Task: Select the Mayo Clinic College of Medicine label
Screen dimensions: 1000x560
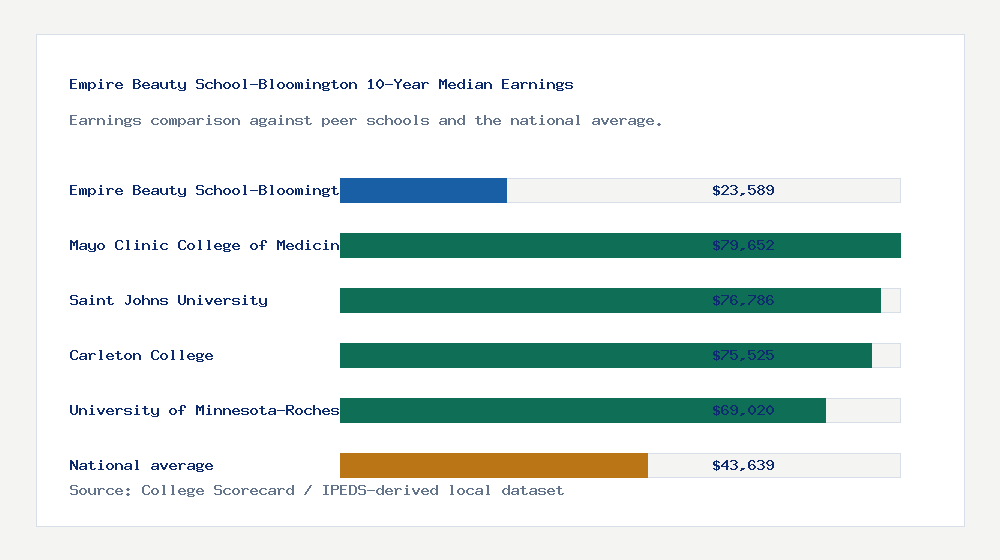Action: pyautogui.click(x=204, y=246)
